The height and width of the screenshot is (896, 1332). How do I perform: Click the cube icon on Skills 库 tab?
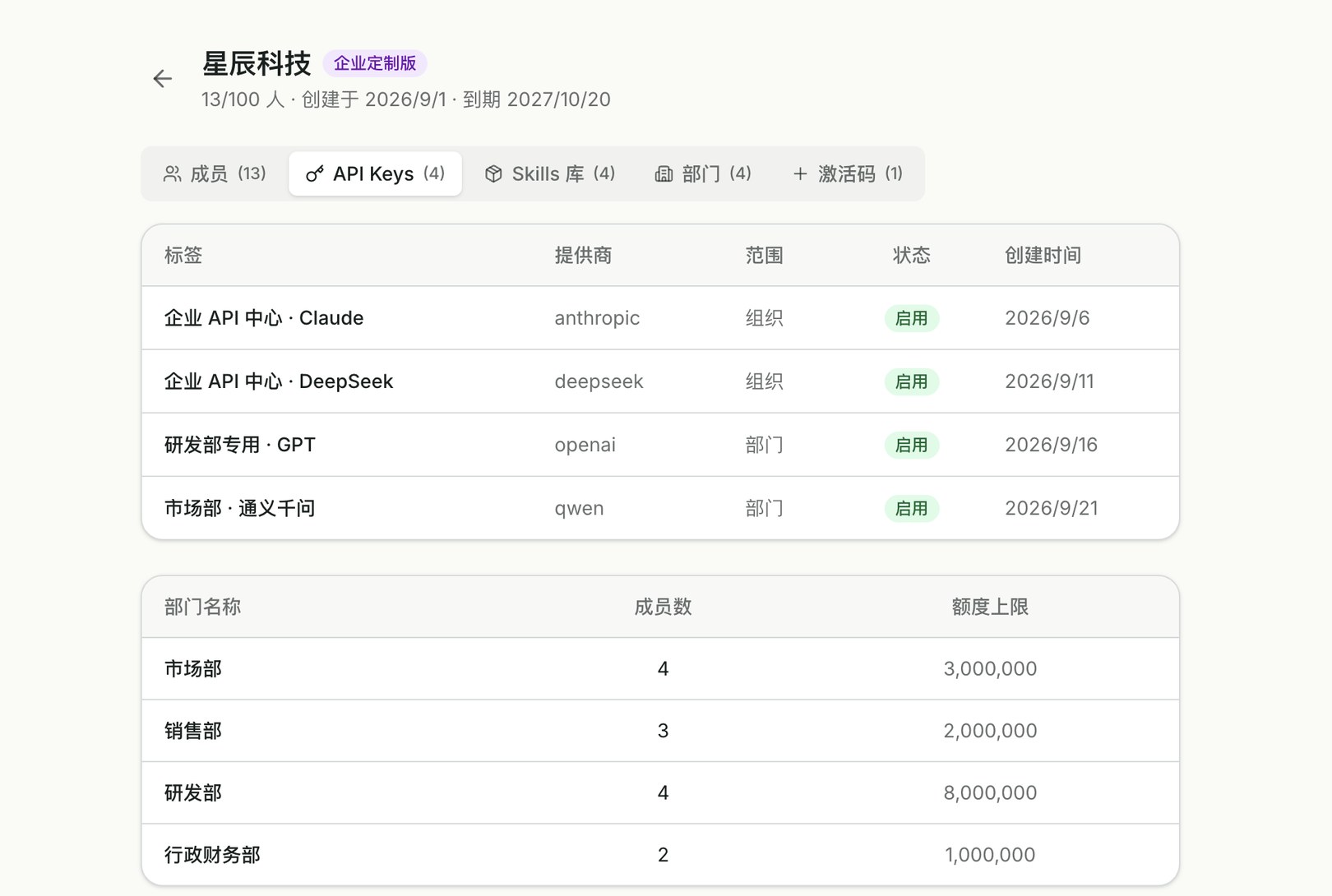tap(493, 173)
